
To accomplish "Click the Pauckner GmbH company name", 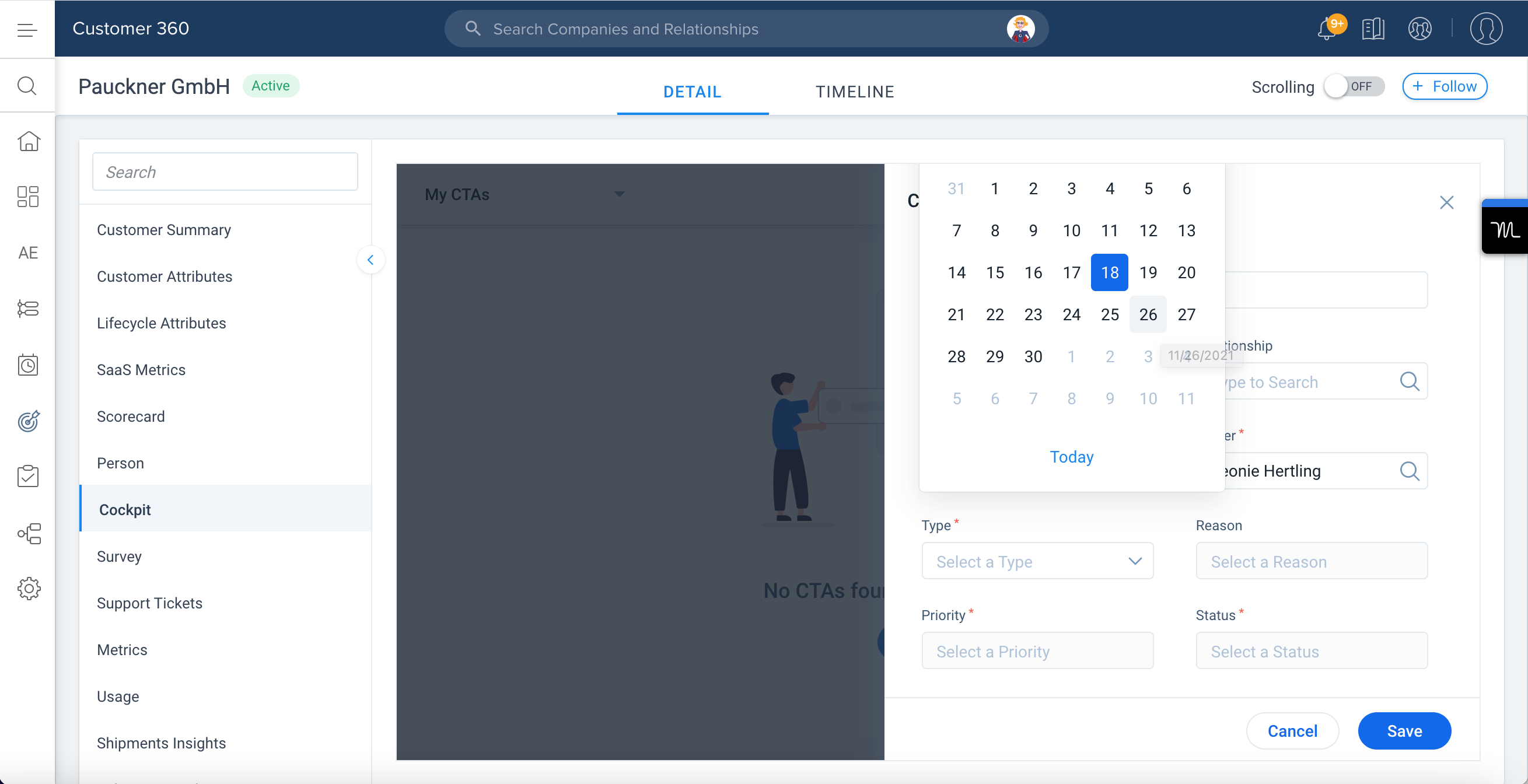I will tap(153, 86).
